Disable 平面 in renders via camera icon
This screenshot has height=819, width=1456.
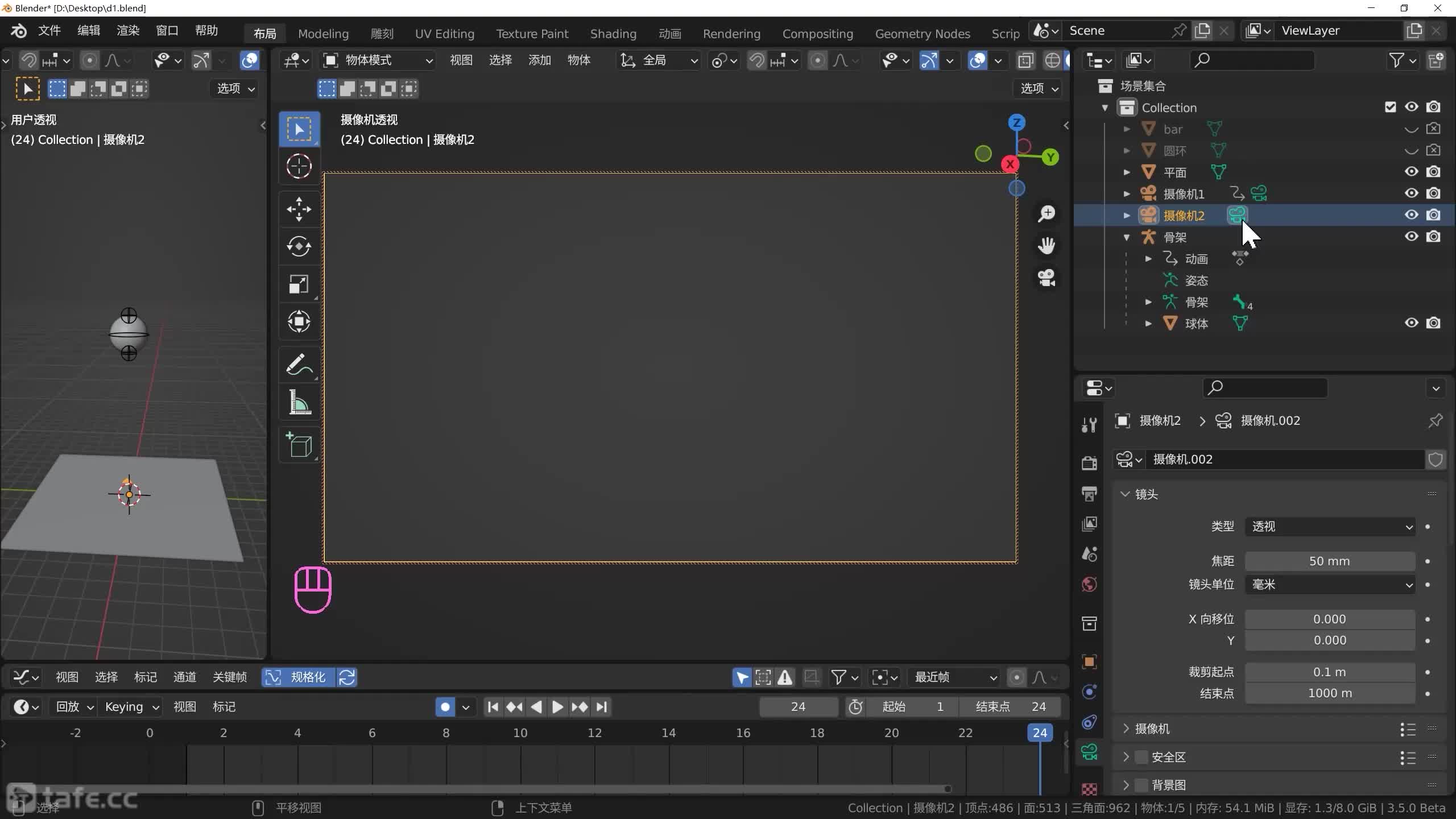(x=1433, y=172)
